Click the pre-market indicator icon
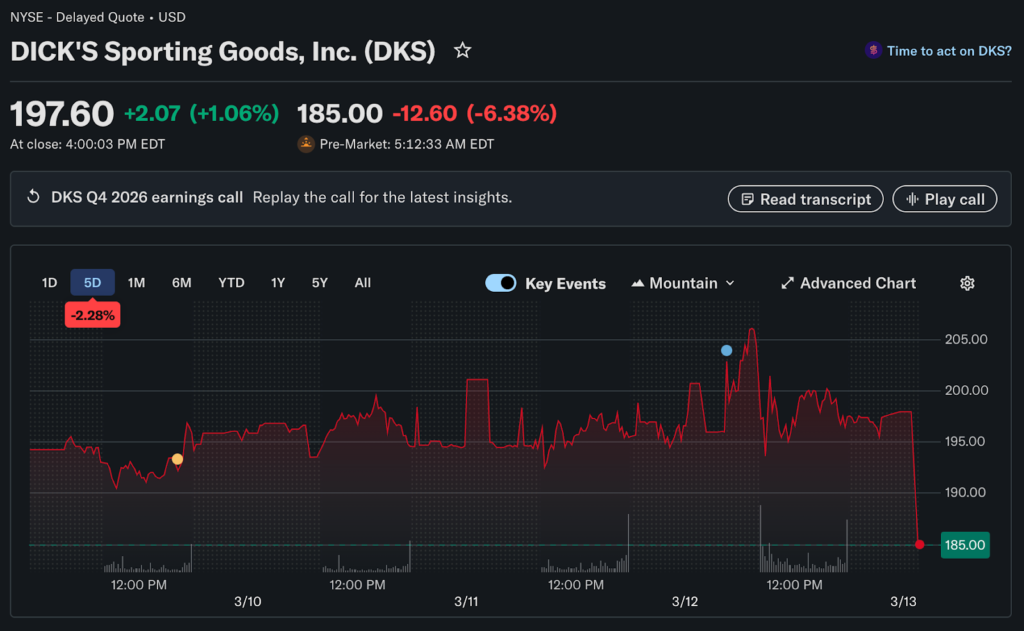The height and width of the screenshot is (631, 1024). pos(306,144)
